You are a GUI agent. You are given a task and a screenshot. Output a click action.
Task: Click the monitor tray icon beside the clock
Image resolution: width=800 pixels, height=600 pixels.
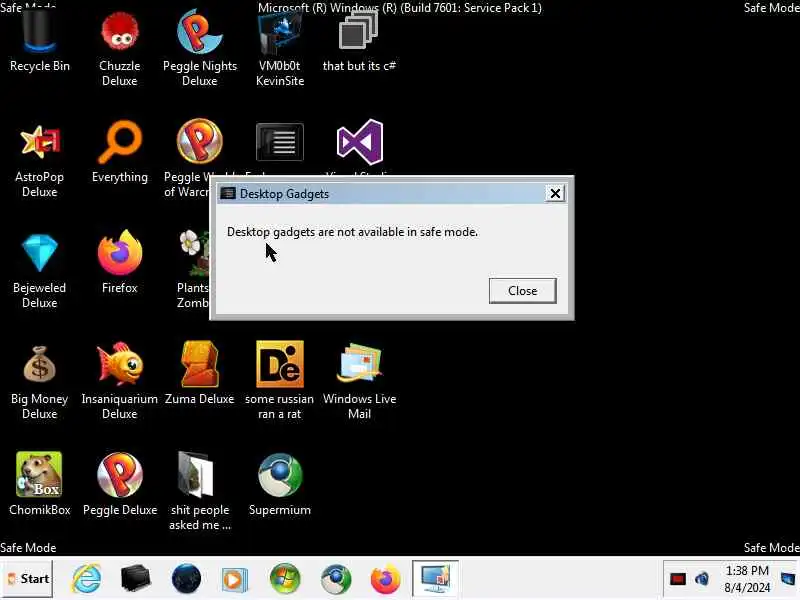[x=788, y=579]
